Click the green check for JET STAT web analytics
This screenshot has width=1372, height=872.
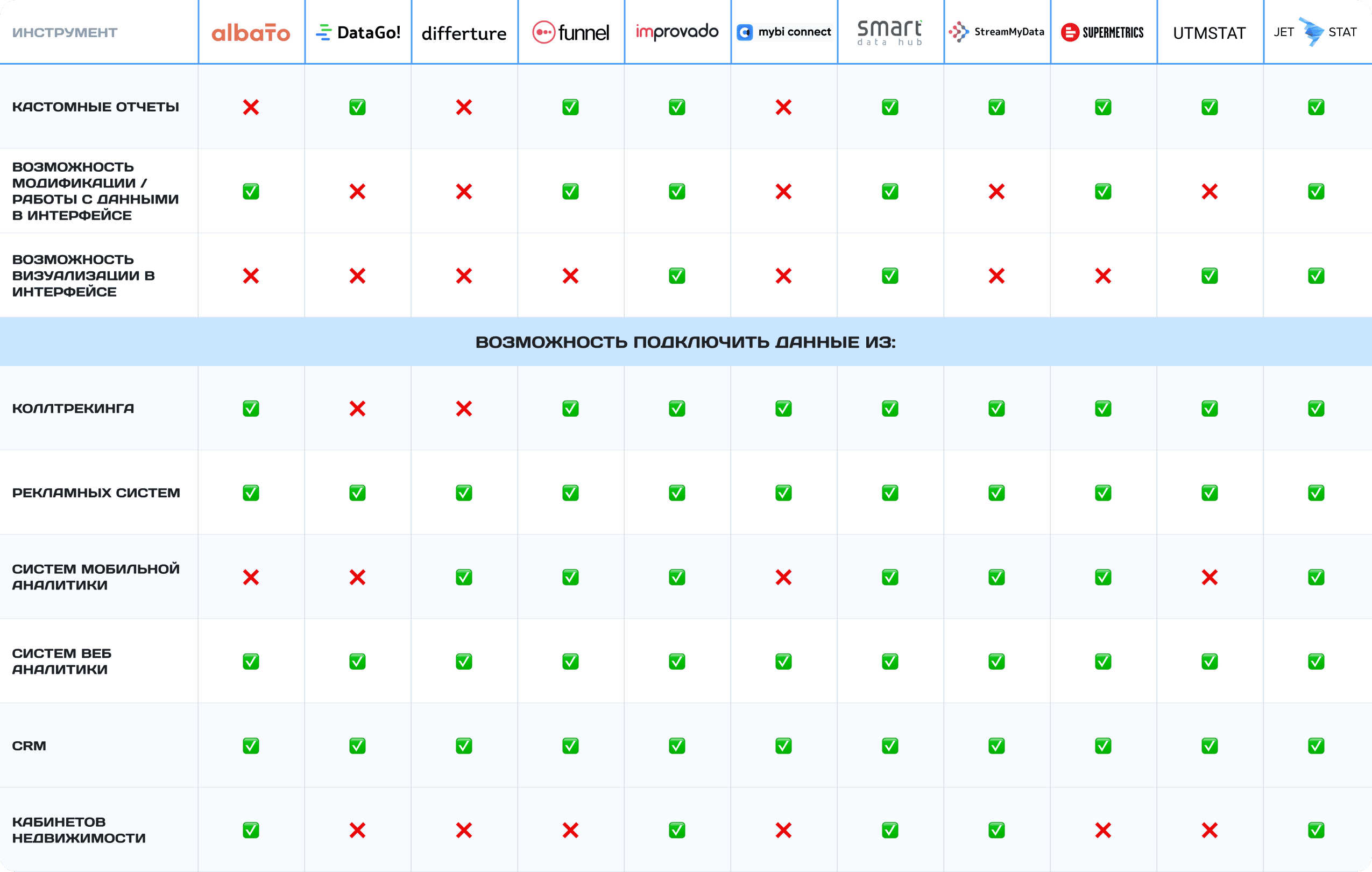1316,662
